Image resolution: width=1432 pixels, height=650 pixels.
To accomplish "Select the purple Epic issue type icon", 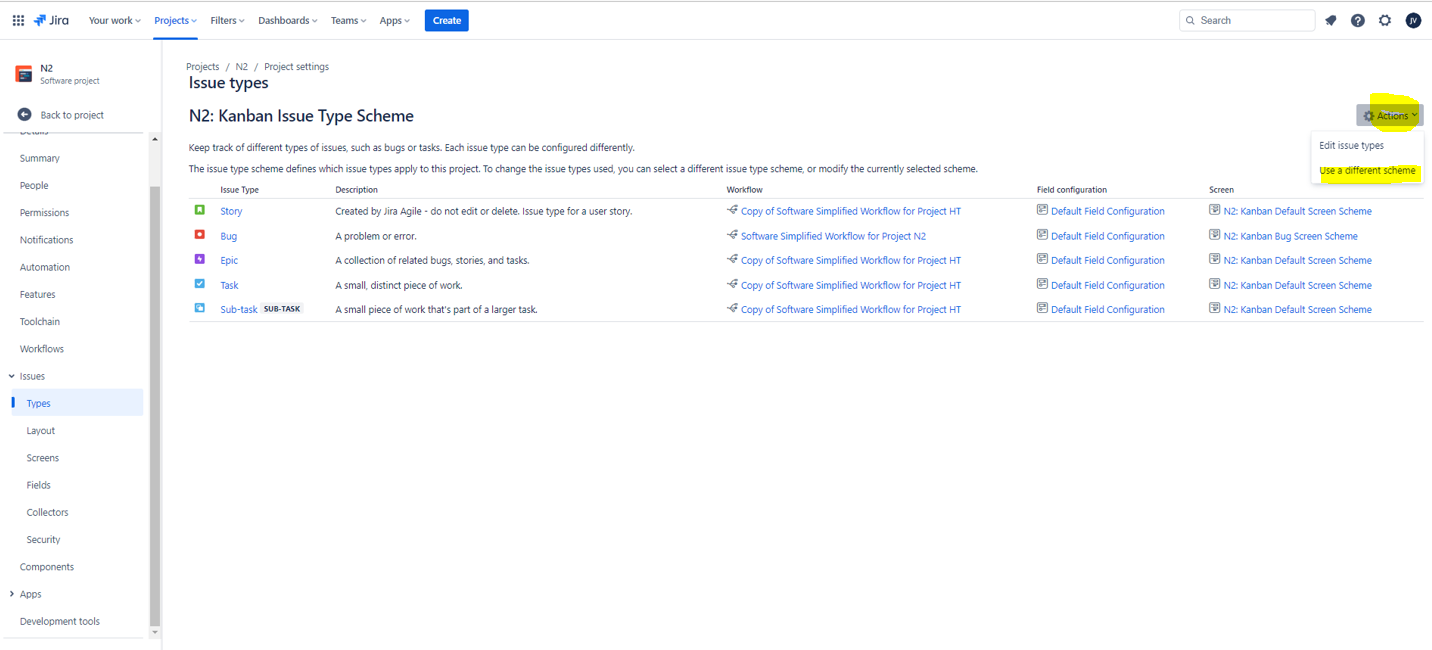I will pos(201,259).
